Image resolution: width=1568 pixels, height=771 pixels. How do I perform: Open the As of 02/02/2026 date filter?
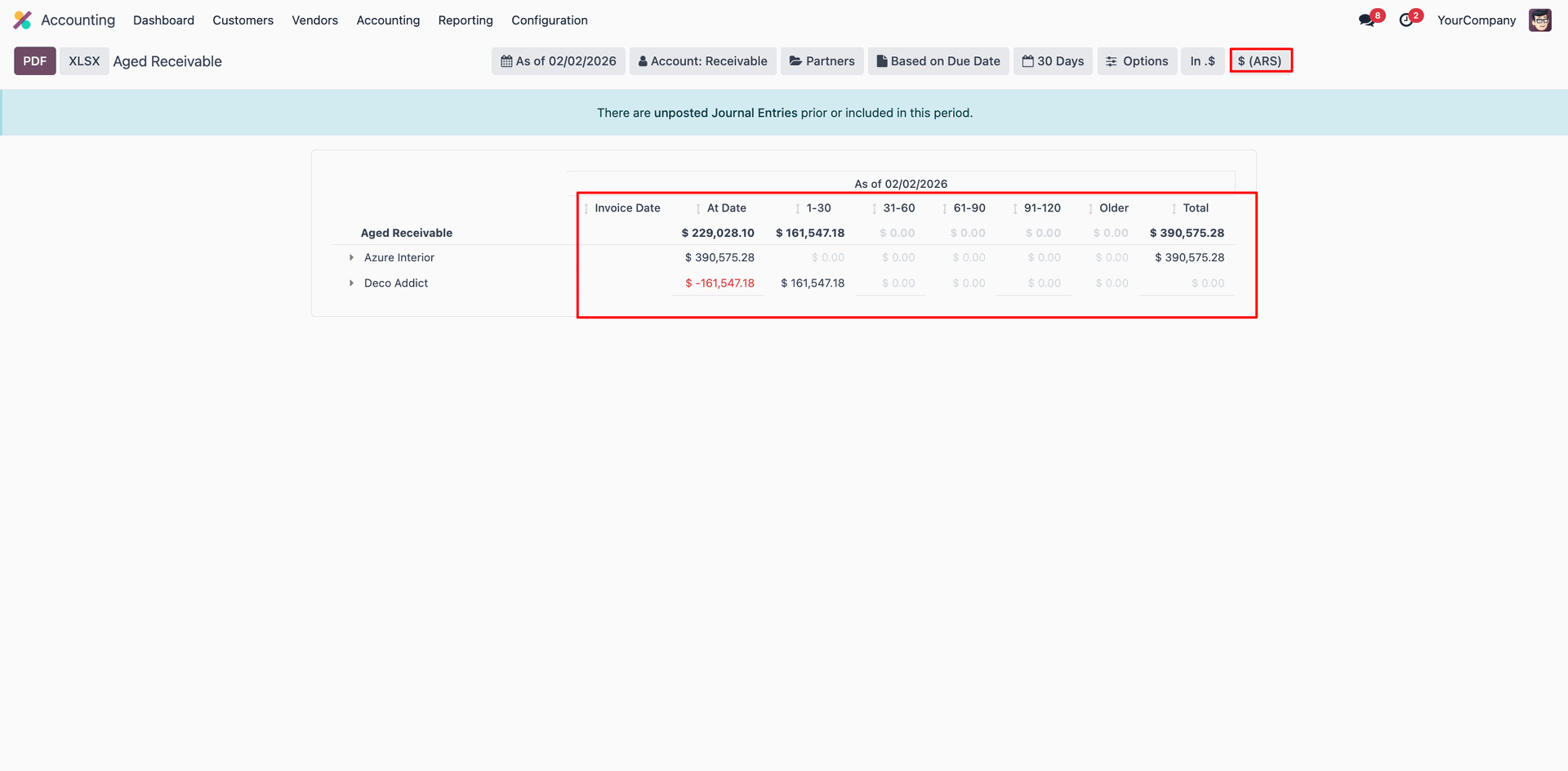click(559, 61)
